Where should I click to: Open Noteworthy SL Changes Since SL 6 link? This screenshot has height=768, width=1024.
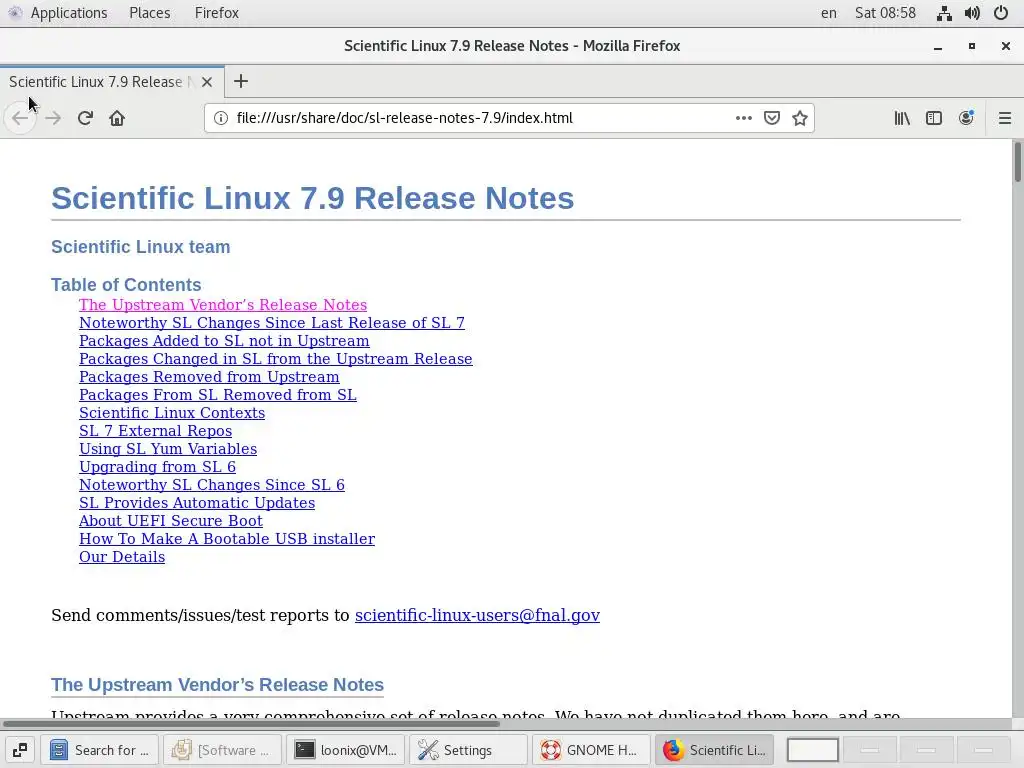tap(212, 485)
